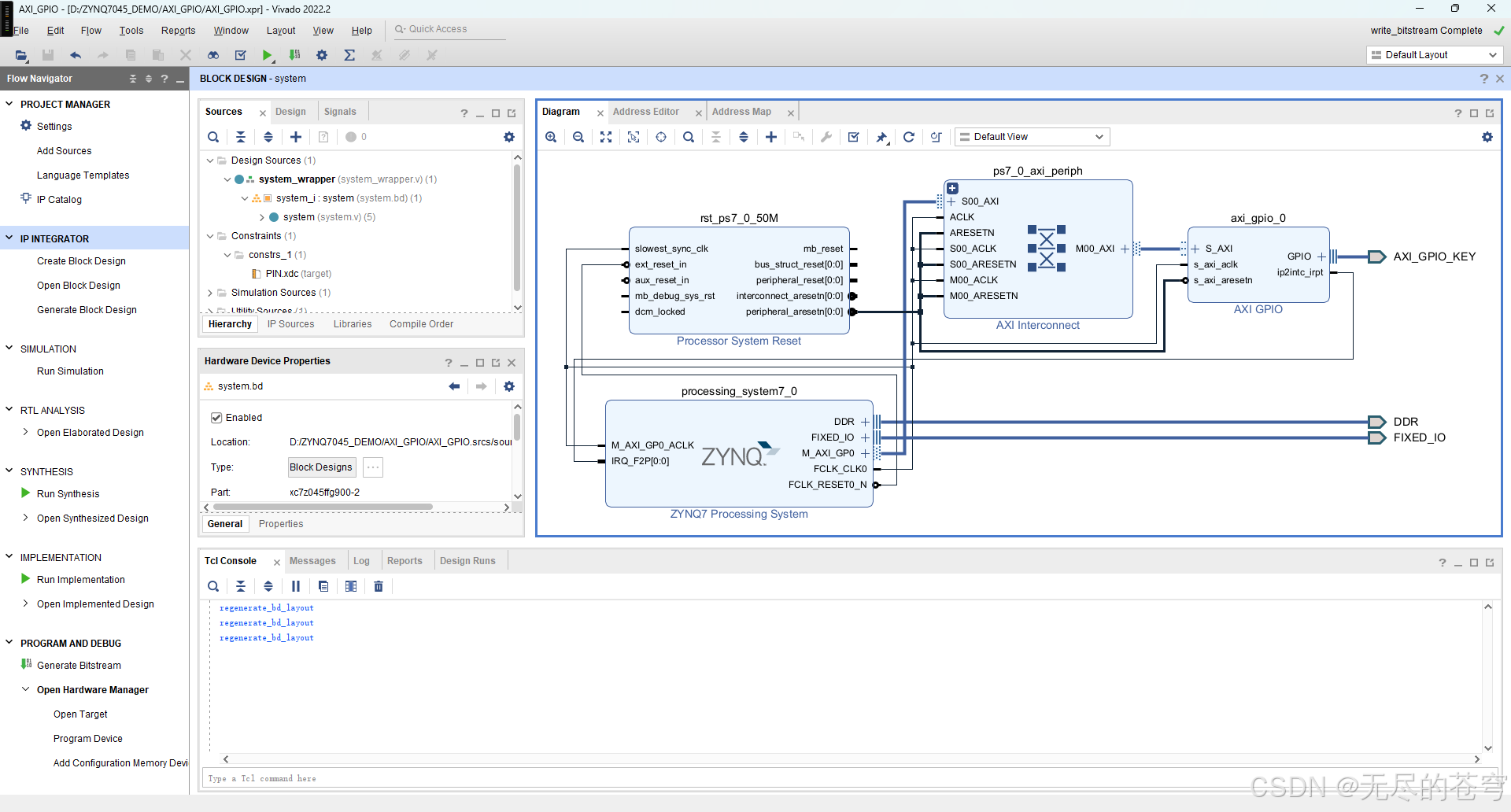Collapse Open Hardware Manager
This screenshot has width=1511, height=812.
point(26,689)
